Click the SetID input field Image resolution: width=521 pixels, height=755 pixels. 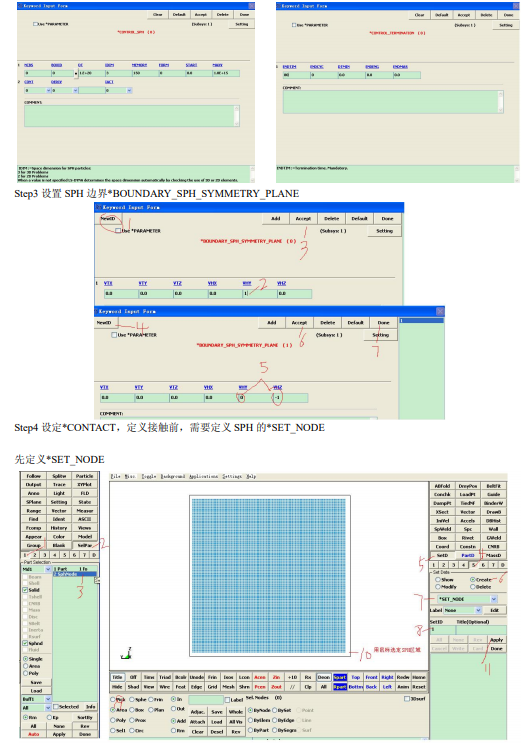(442, 629)
